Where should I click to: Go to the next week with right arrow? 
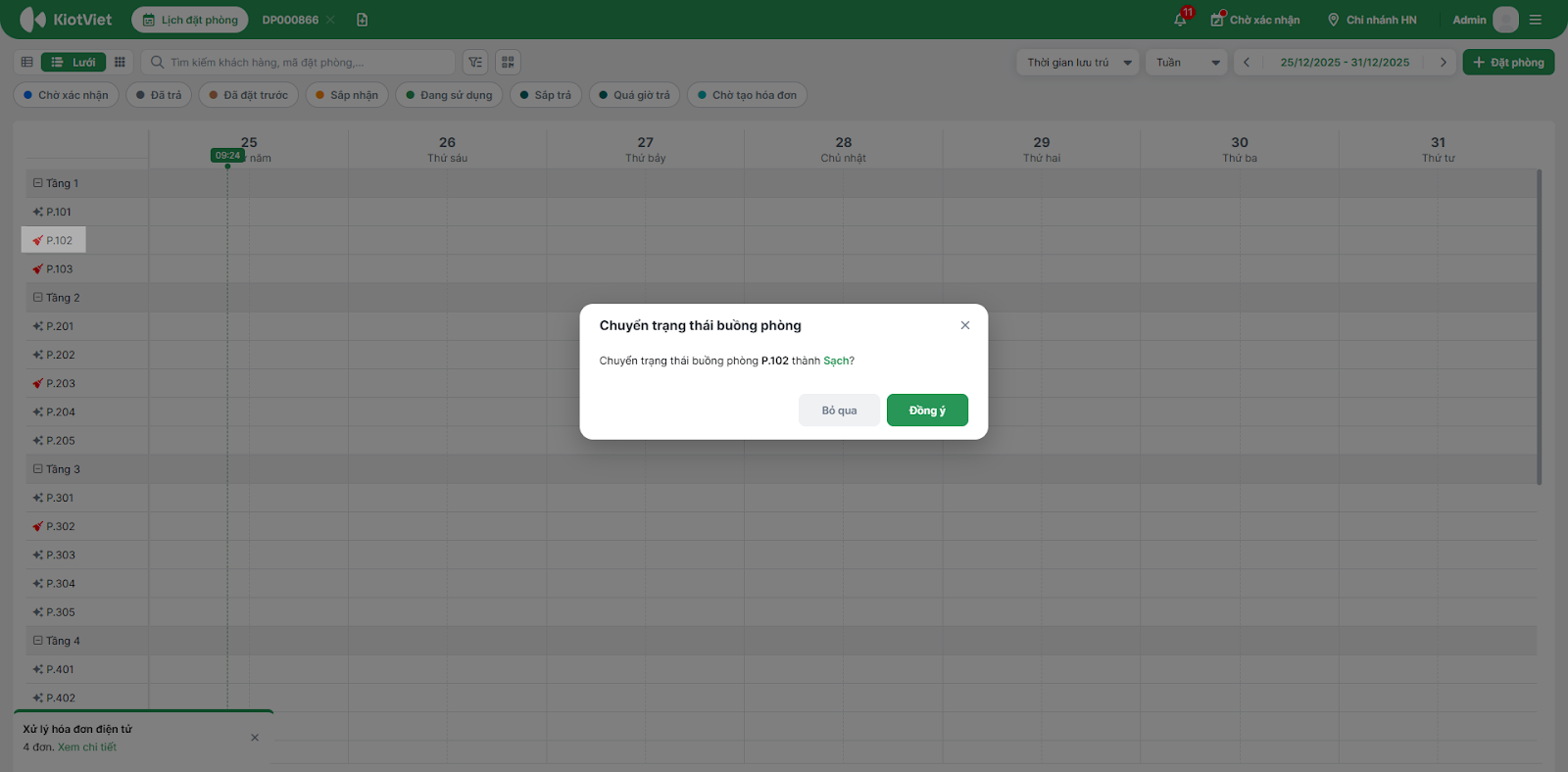(1443, 63)
